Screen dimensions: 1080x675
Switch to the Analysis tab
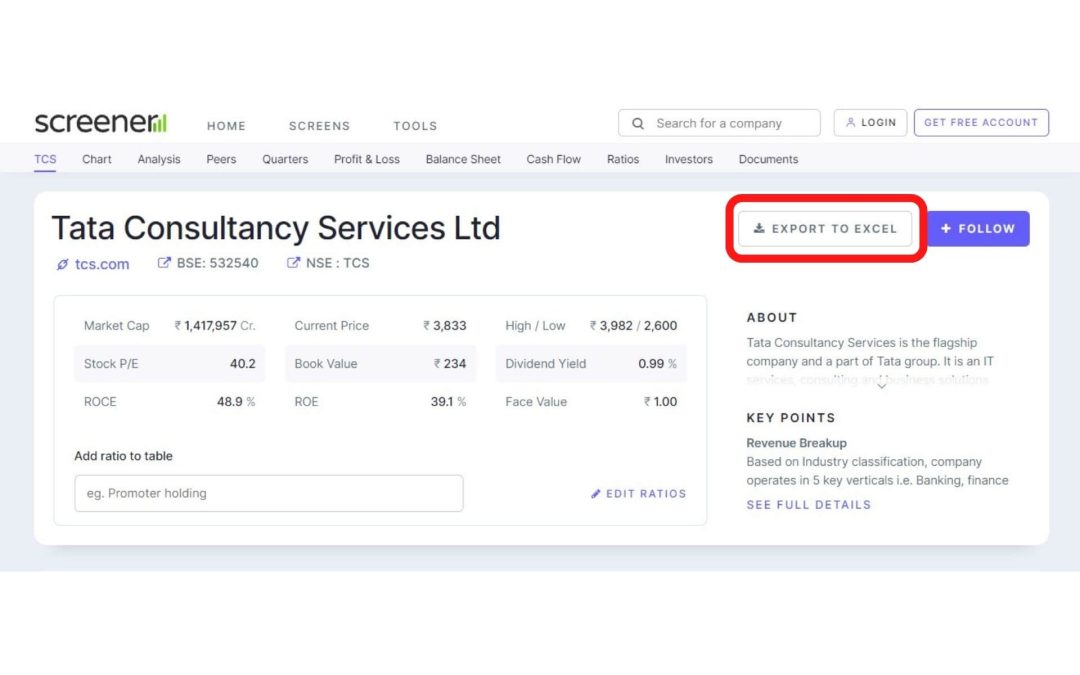point(159,159)
